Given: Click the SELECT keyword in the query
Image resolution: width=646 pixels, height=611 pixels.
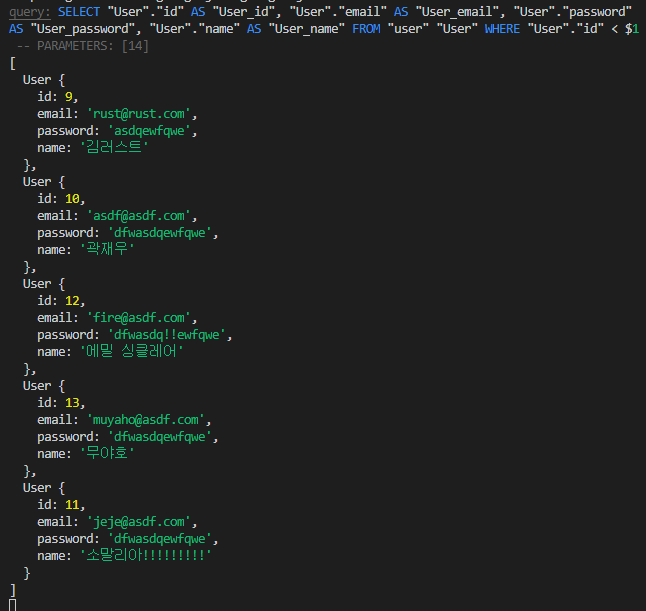Looking at the screenshot, I should pos(80,12).
